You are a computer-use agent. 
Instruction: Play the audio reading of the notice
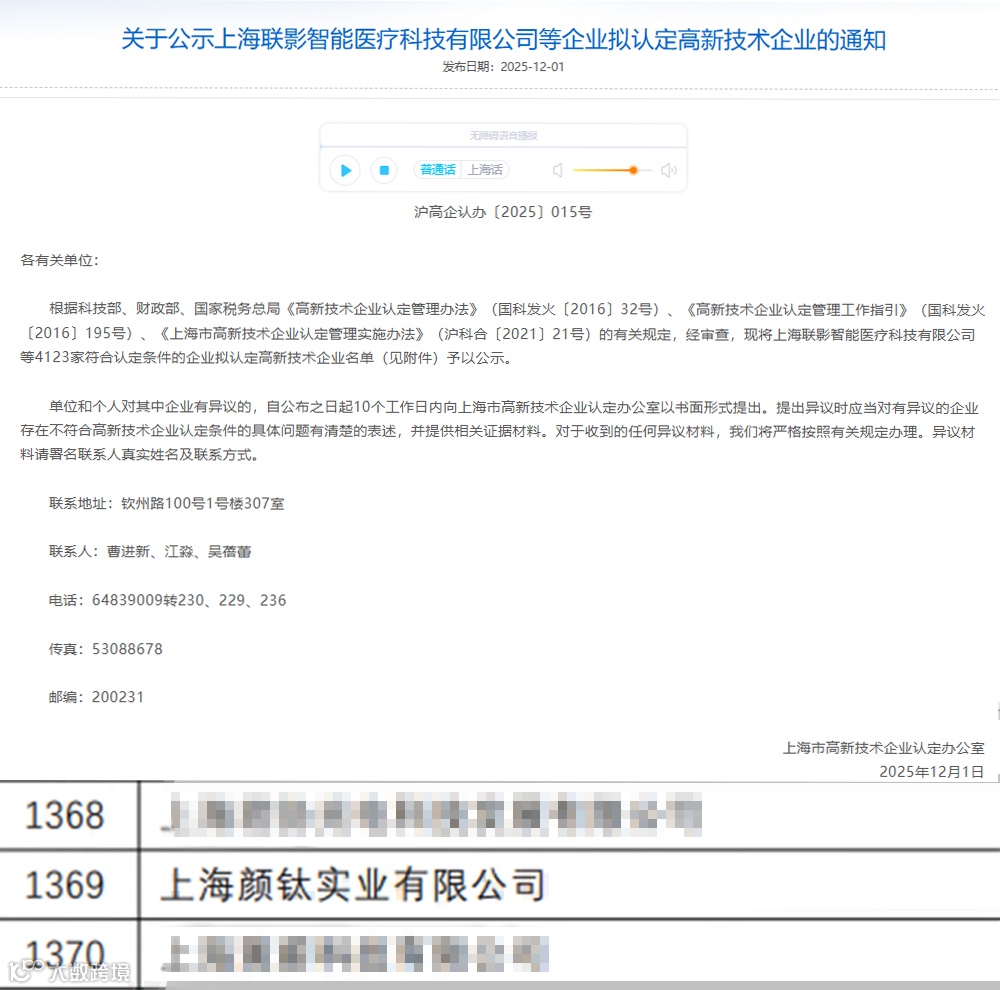click(345, 170)
